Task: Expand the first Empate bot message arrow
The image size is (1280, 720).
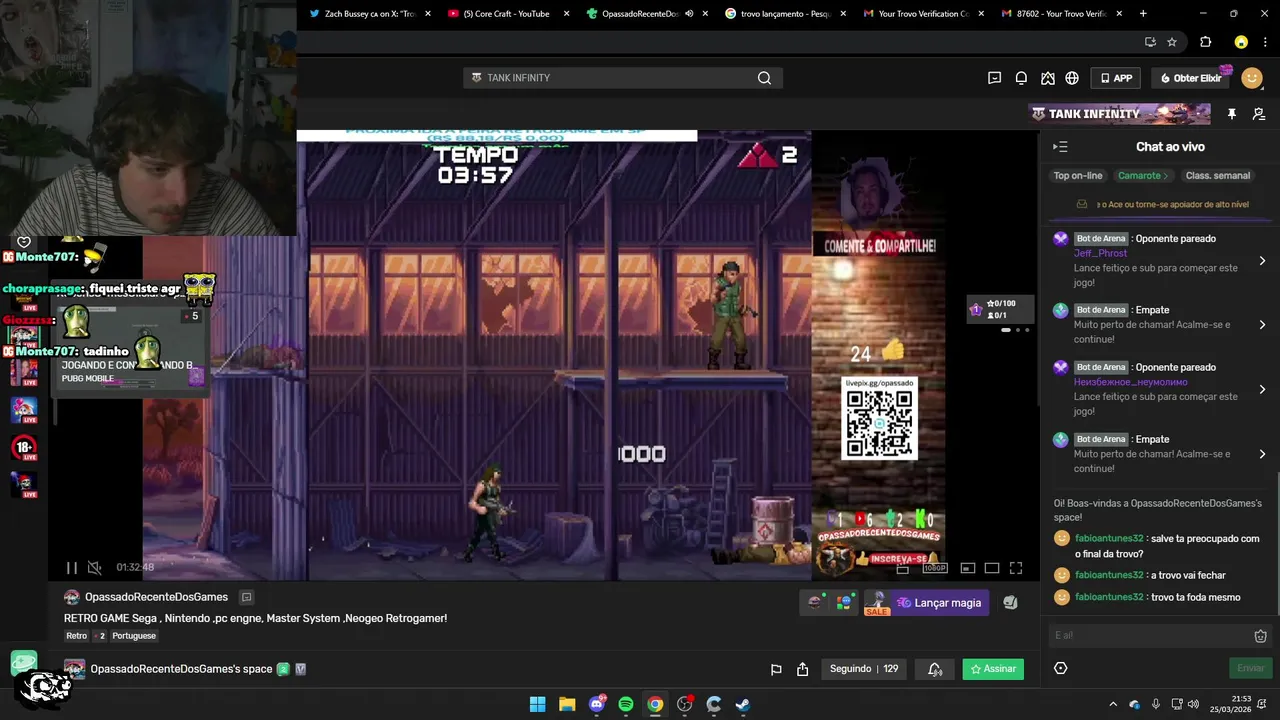Action: (1262, 325)
